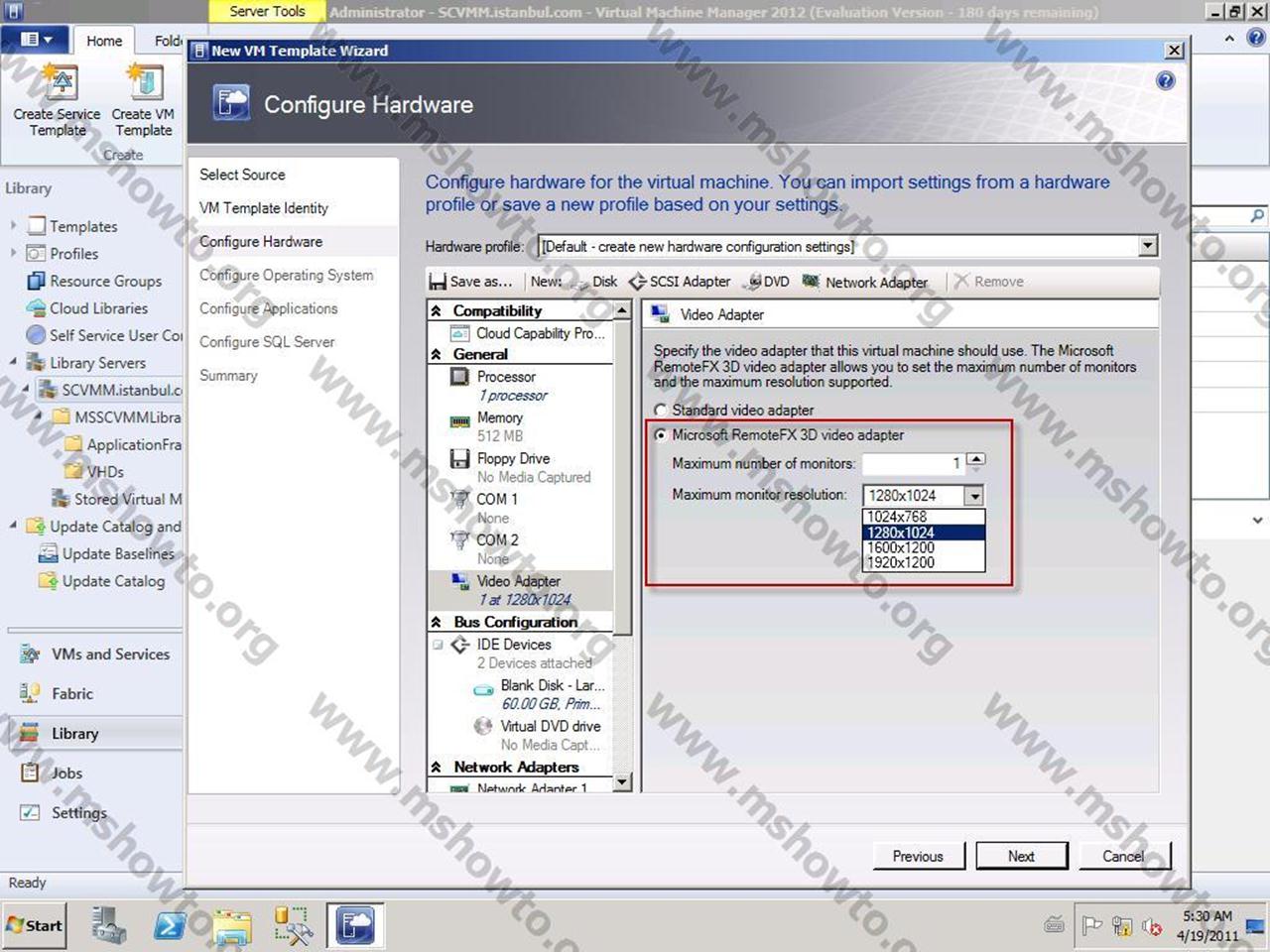Click the Next button

pos(1022,857)
